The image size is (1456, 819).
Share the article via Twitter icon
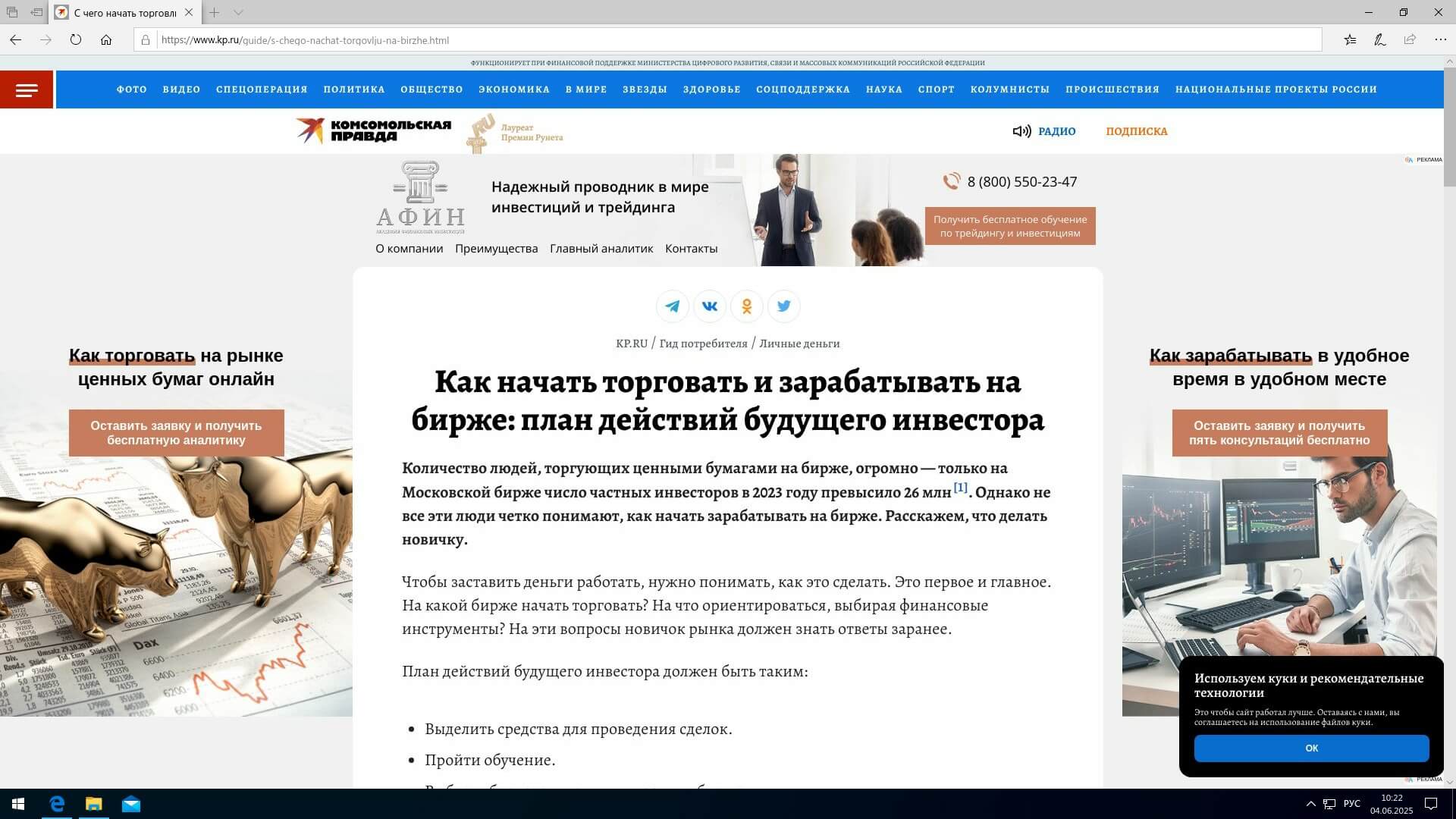pos(783,306)
